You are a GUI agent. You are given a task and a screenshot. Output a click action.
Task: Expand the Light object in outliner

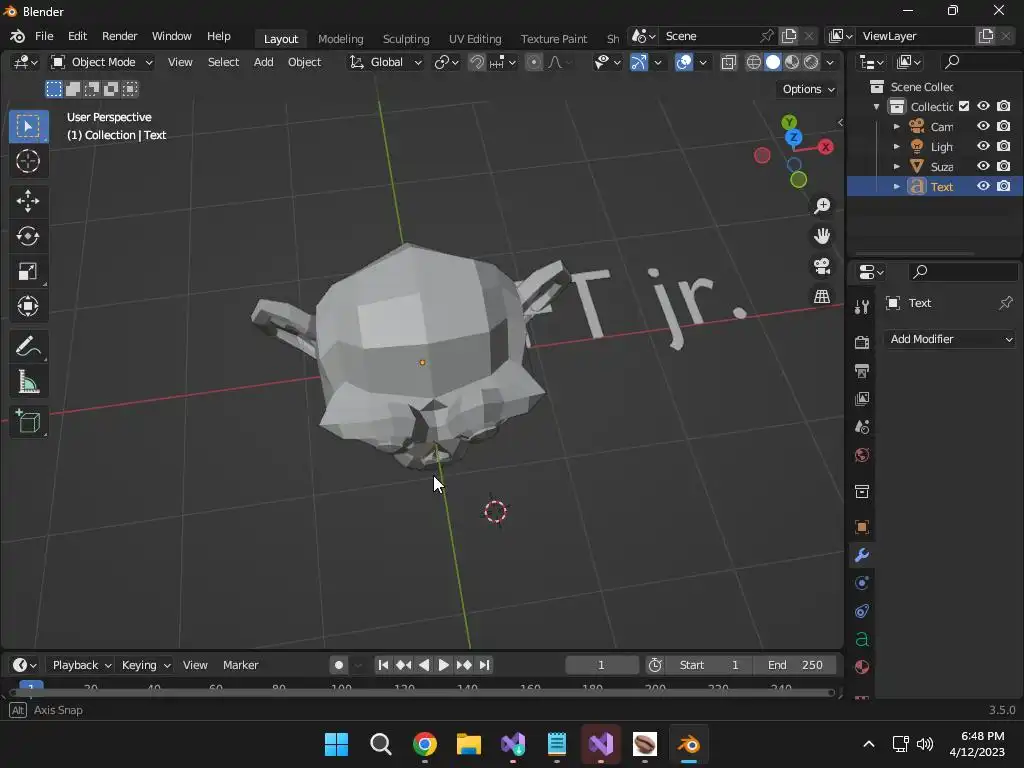click(x=897, y=146)
